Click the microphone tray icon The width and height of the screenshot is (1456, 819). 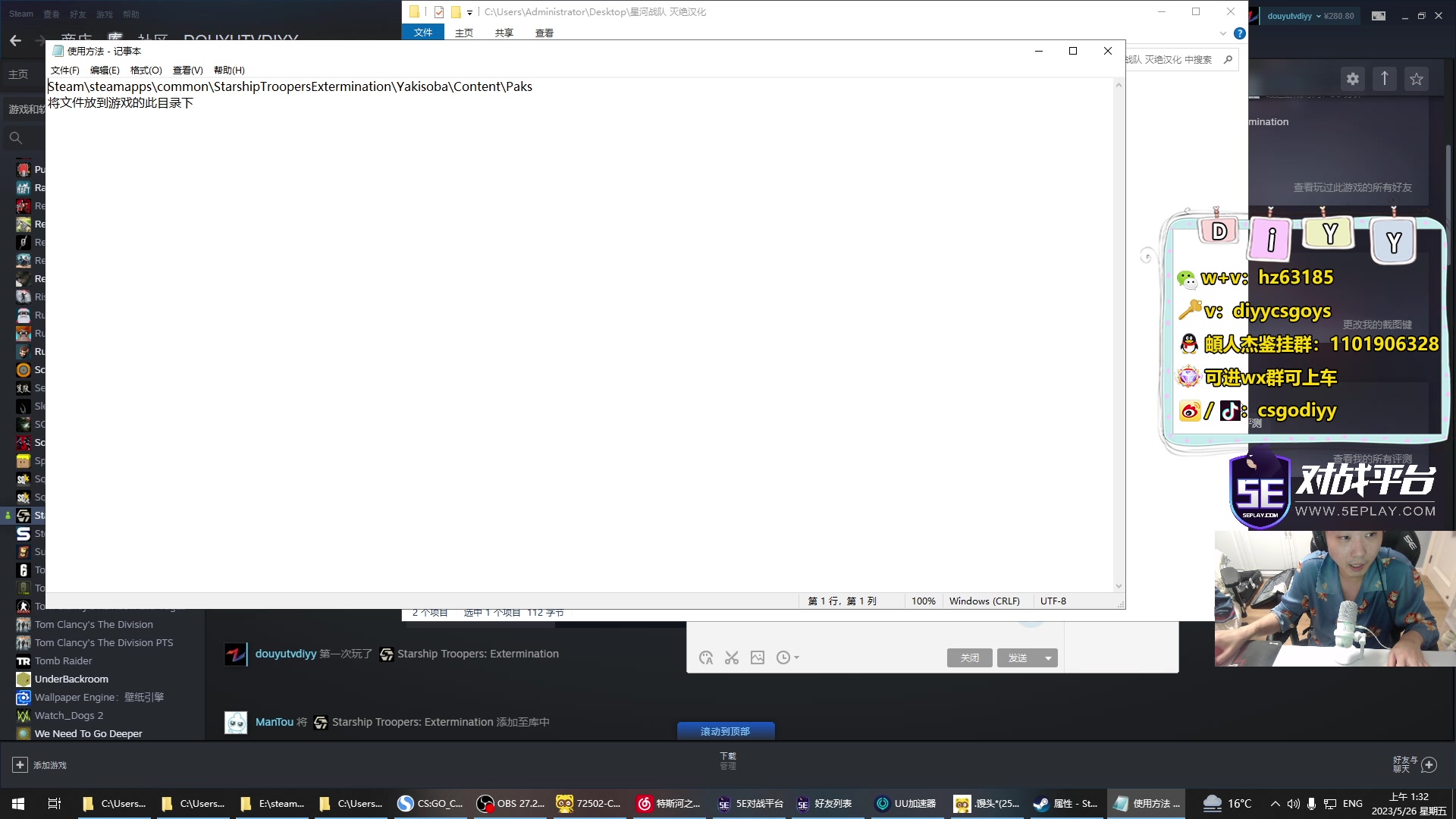1311,804
